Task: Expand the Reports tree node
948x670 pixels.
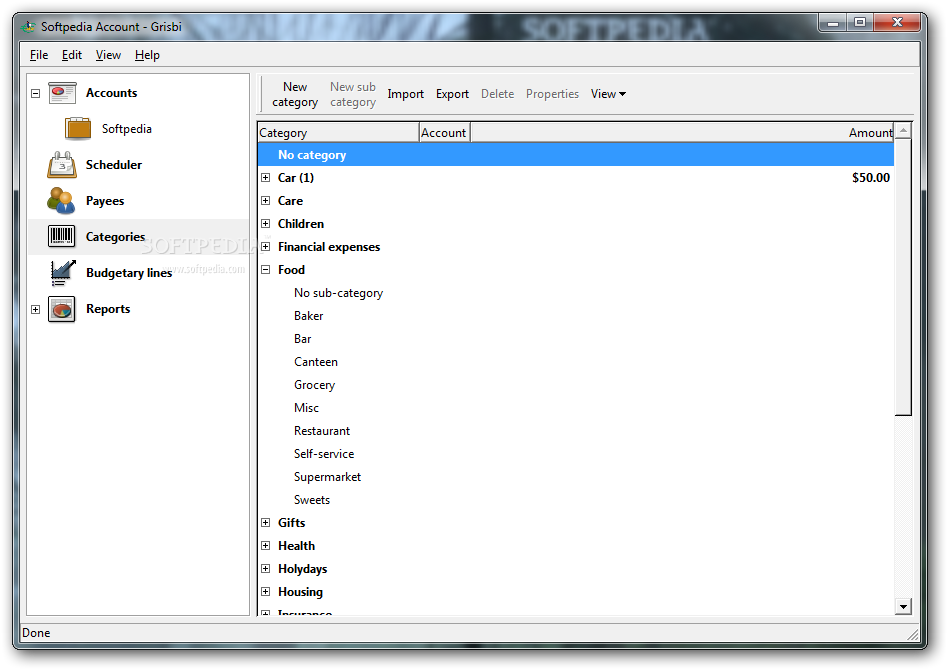Action: click(x=36, y=310)
